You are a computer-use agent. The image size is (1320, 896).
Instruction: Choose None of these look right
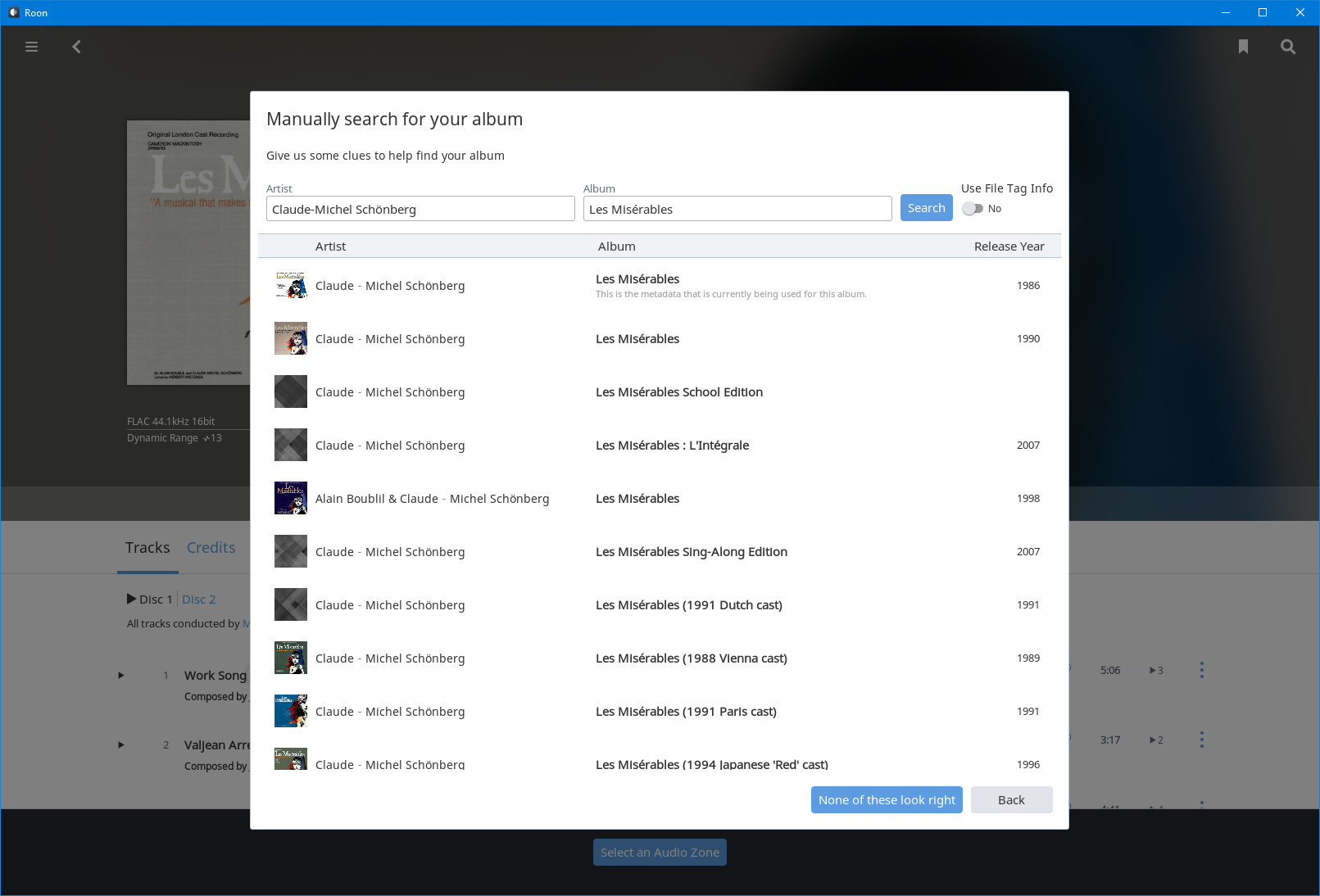point(887,800)
